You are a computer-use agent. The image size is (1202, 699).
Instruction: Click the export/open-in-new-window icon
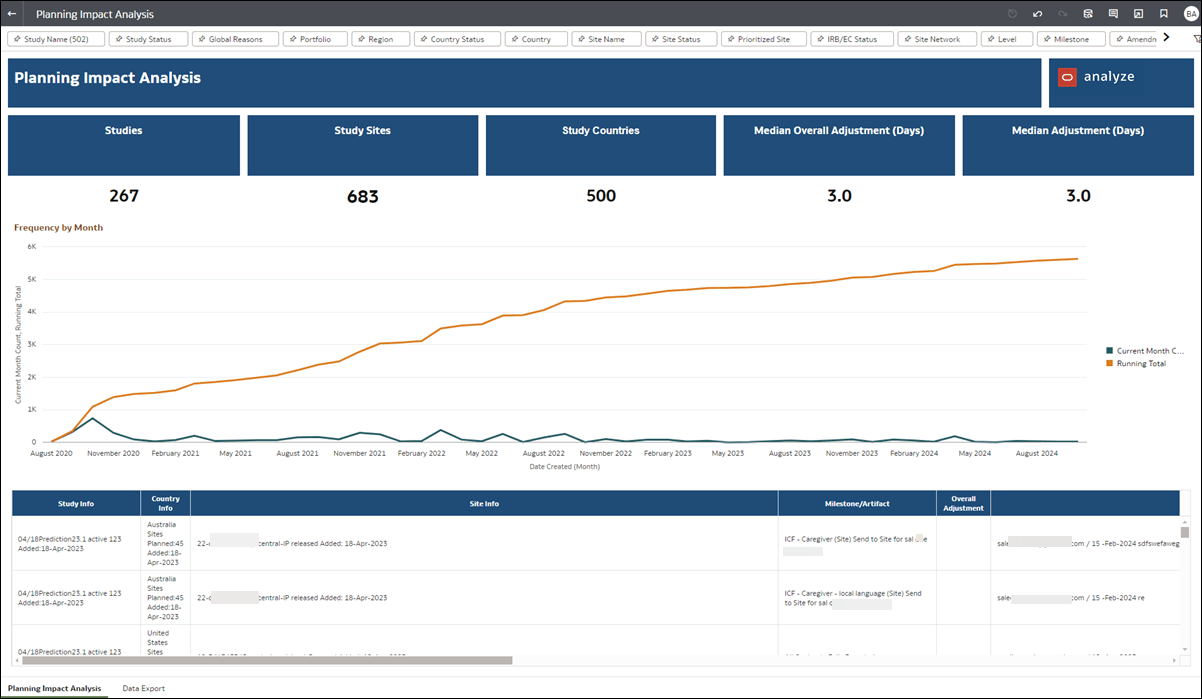click(1137, 14)
